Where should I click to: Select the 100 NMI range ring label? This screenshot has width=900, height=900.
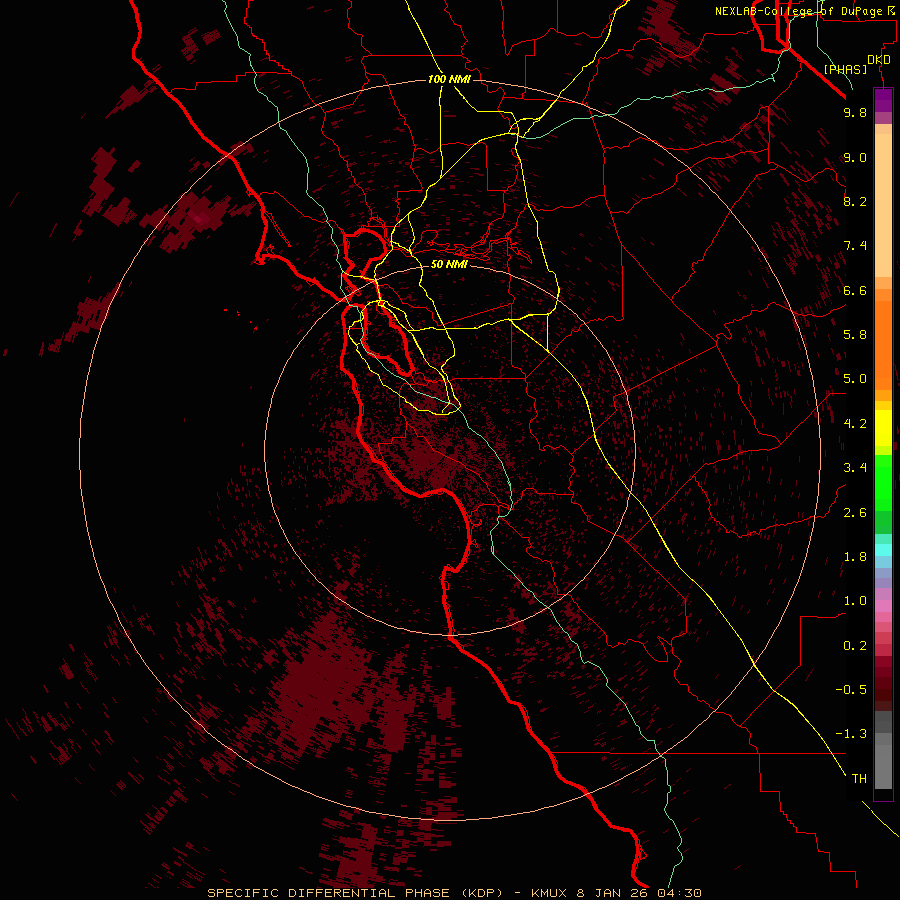(449, 79)
